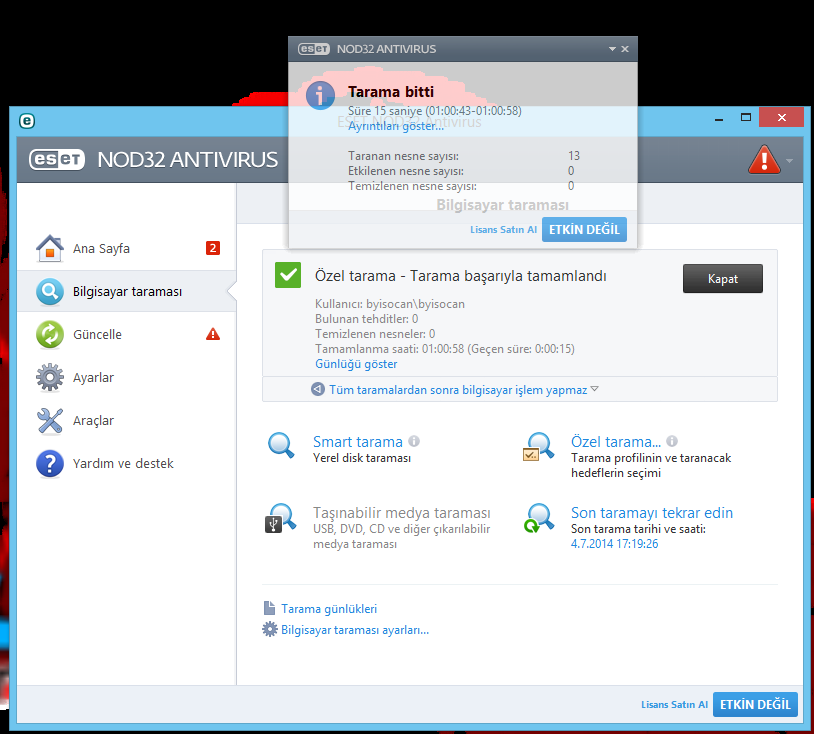Maximize the ESET main window
Viewport: 814px width, 734px height.
[745, 117]
